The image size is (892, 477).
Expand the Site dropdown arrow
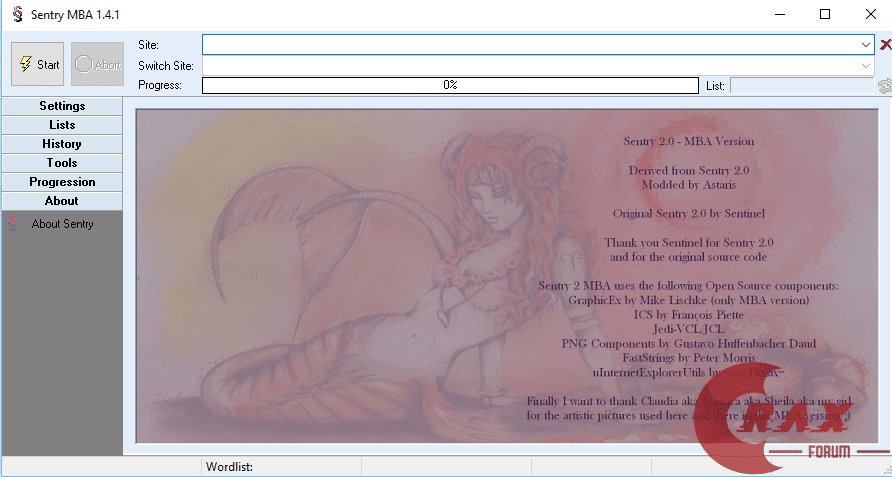click(866, 44)
